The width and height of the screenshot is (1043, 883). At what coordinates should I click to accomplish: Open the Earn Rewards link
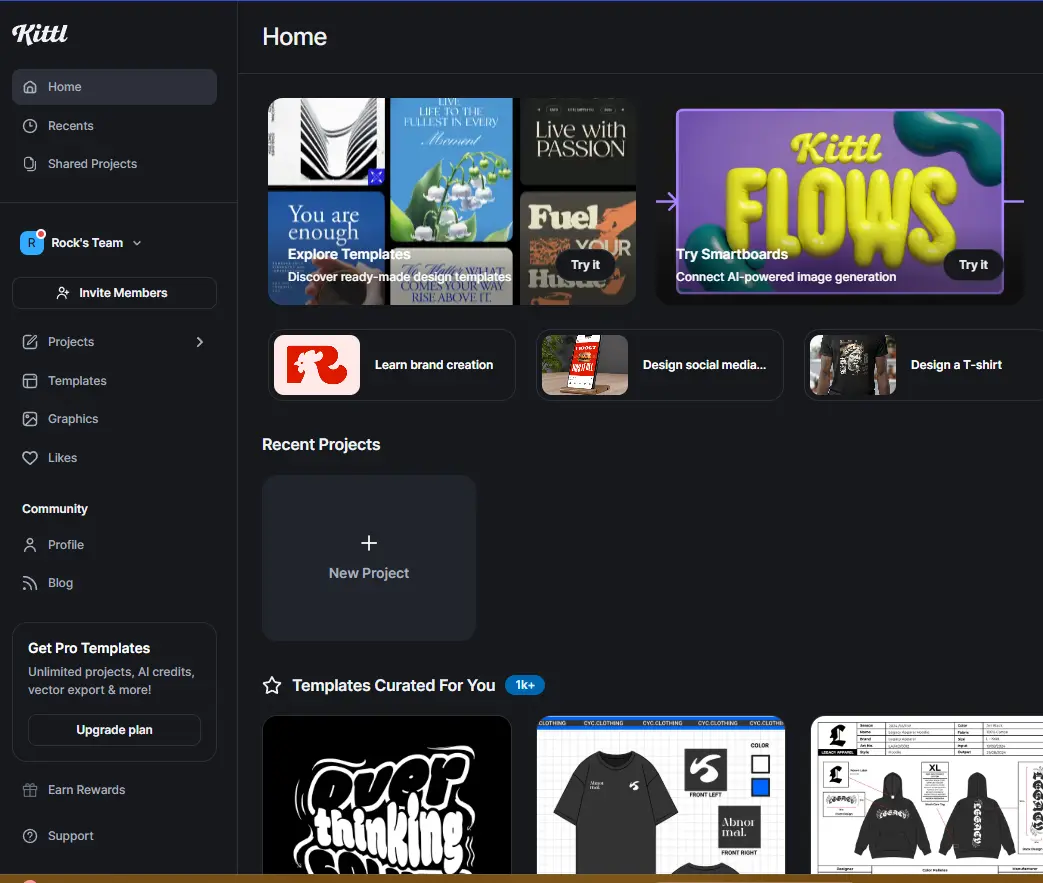[114, 790]
